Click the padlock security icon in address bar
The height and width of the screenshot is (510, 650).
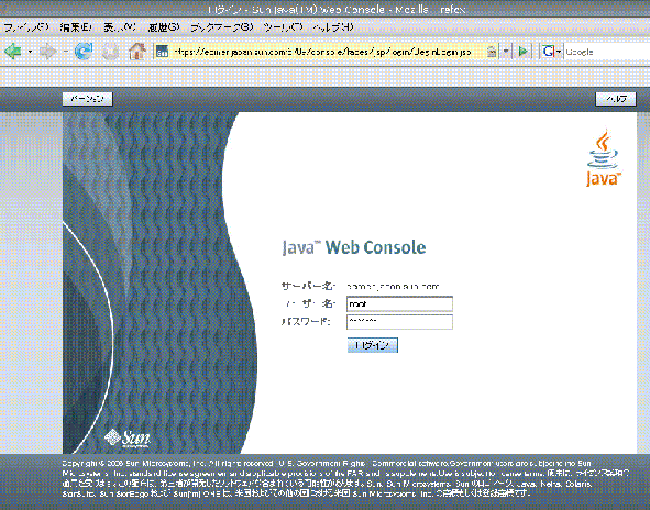coord(491,52)
